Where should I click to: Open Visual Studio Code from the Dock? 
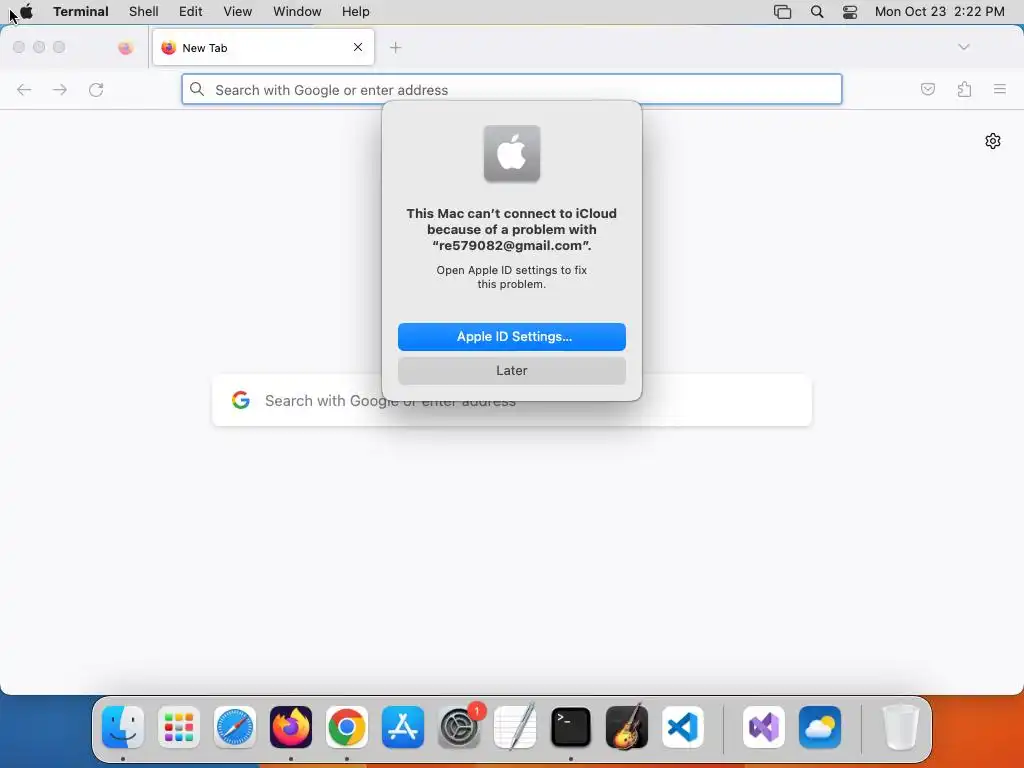(x=683, y=727)
